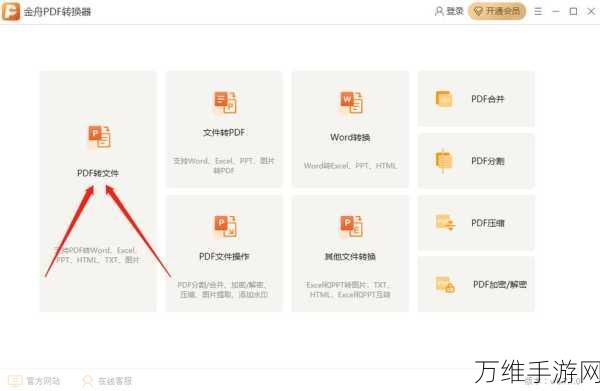Open the 在线客服 link

tap(115, 381)
